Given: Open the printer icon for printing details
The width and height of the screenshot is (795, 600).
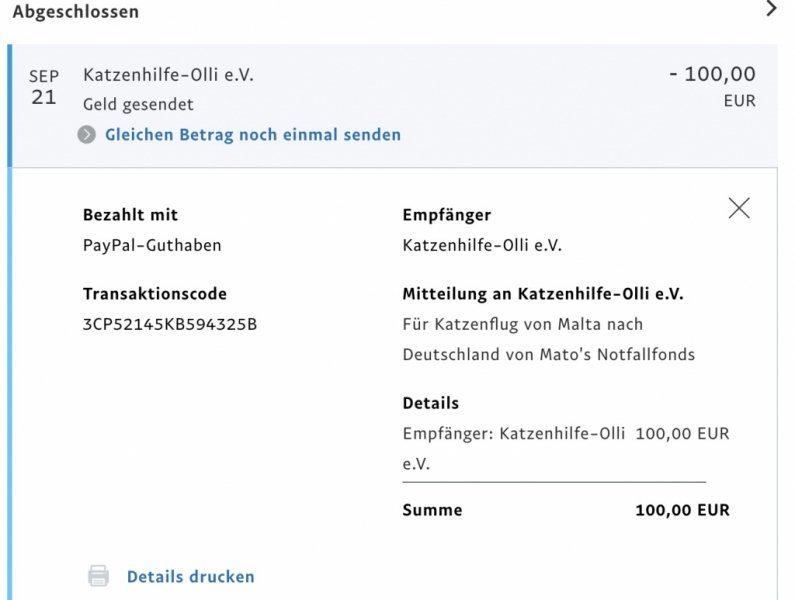Looking at the screenshot, I should pos(98,576).
